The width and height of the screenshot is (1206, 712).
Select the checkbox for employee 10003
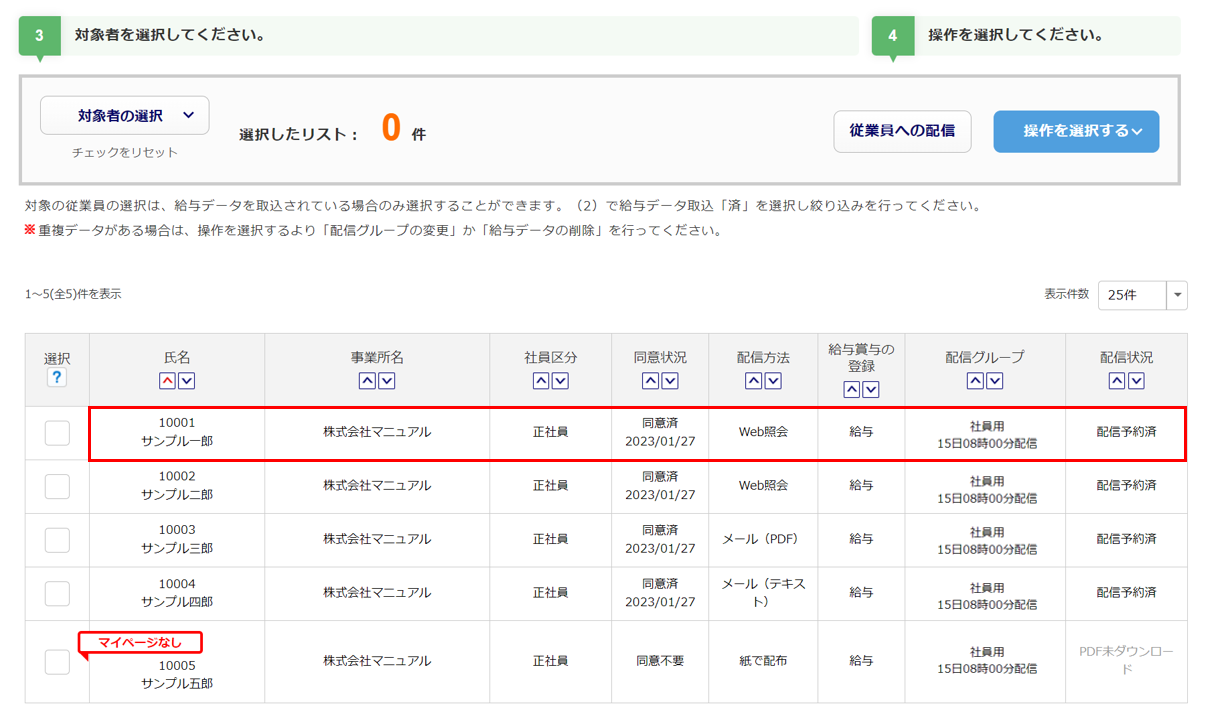point(57,540)
